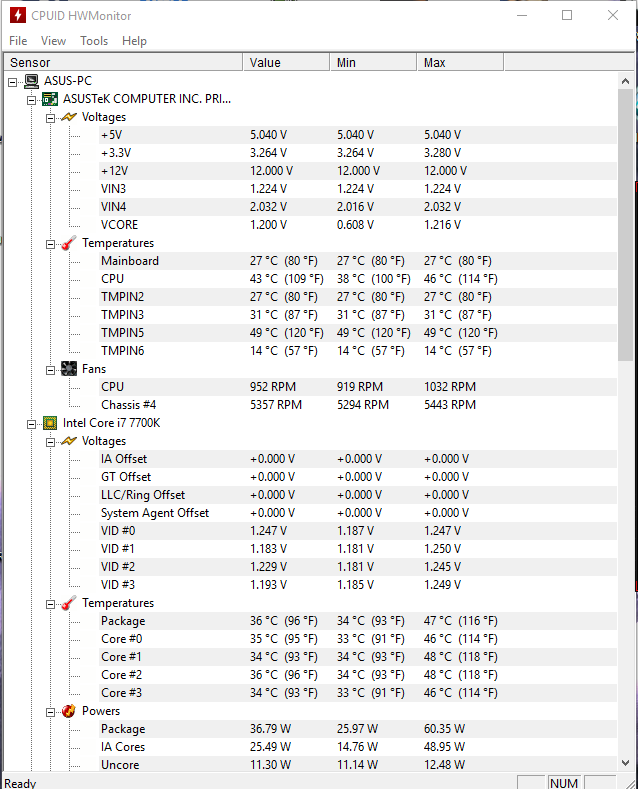Open the File menu
This screenshot has height=789, width=638.
(x=18, y=41)
